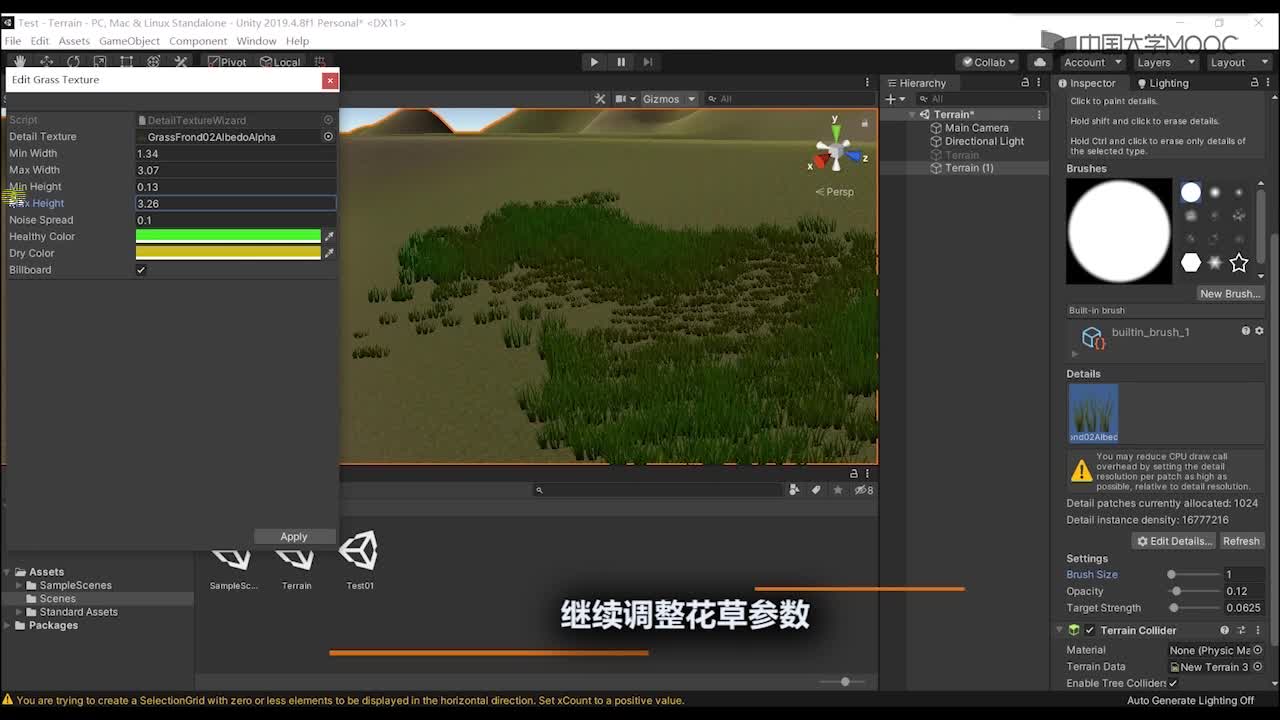
Task: Open the Account dropdown
Action: (x=1092, y=62)
